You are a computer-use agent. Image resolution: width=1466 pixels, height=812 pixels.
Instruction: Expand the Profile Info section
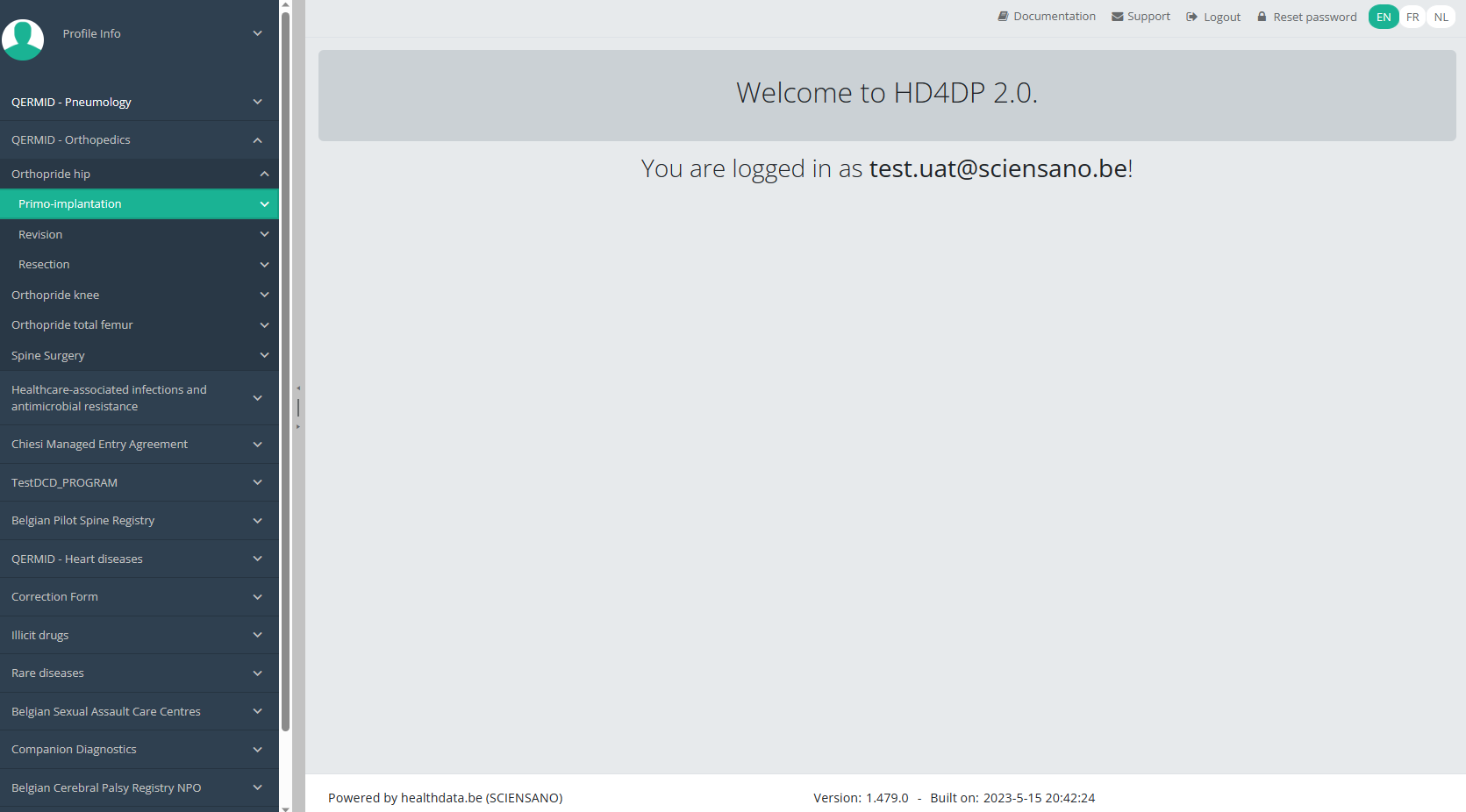(257, 33)
